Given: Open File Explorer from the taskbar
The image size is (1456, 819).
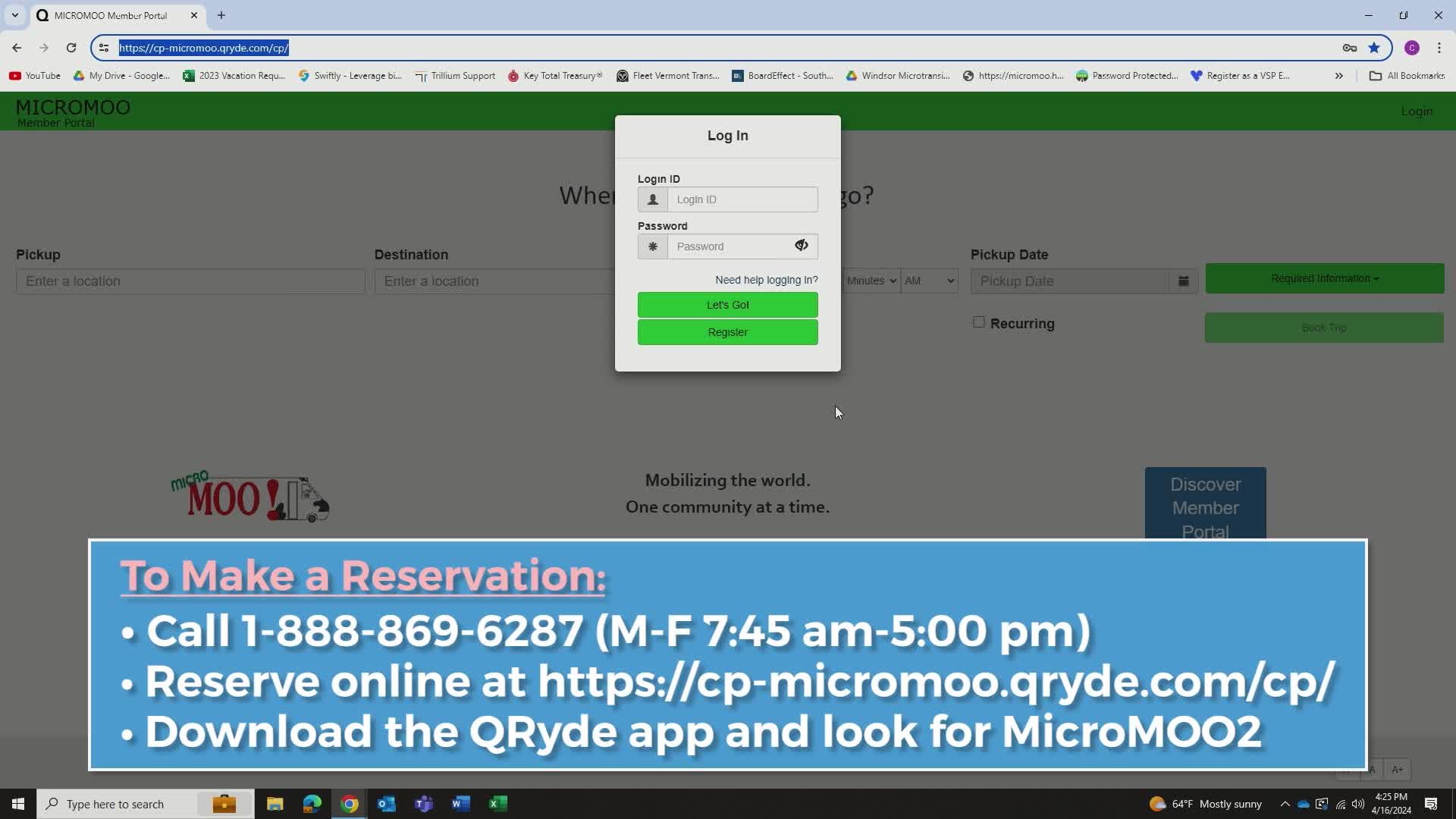Looking at the screenshot, I should (x=275, y=804).
